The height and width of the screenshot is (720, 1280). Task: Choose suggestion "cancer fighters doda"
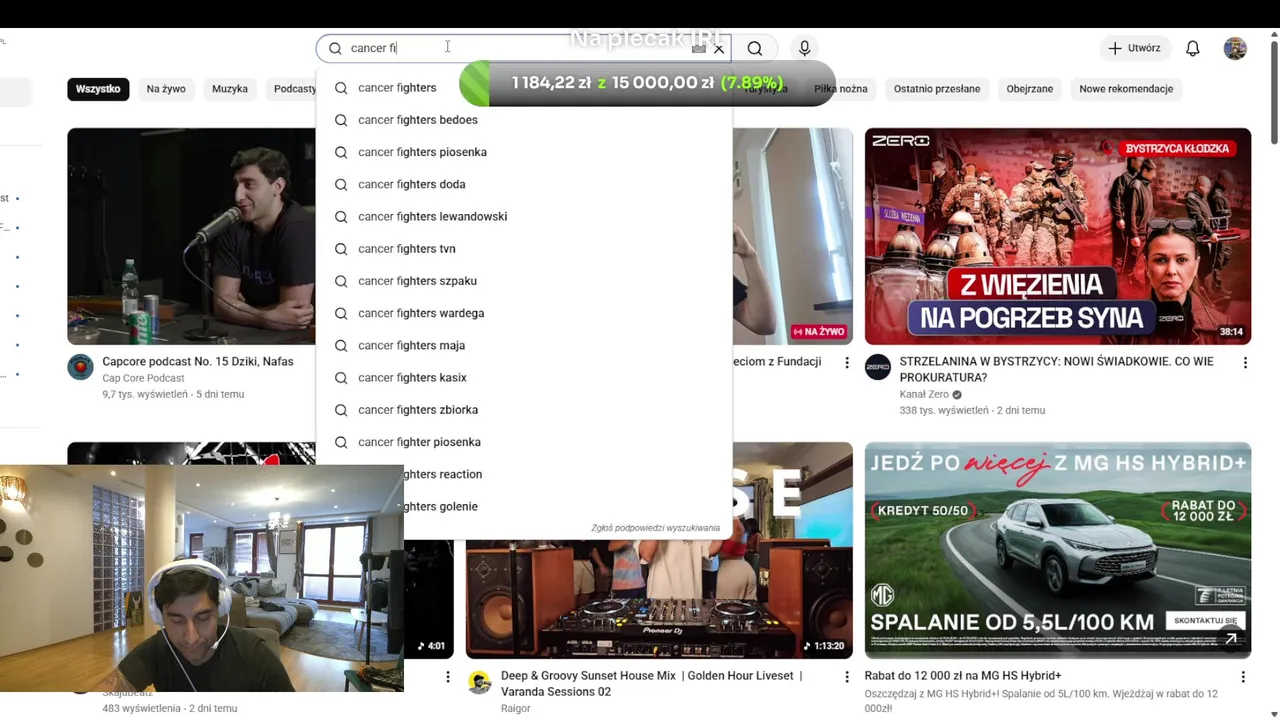[524, 184]
